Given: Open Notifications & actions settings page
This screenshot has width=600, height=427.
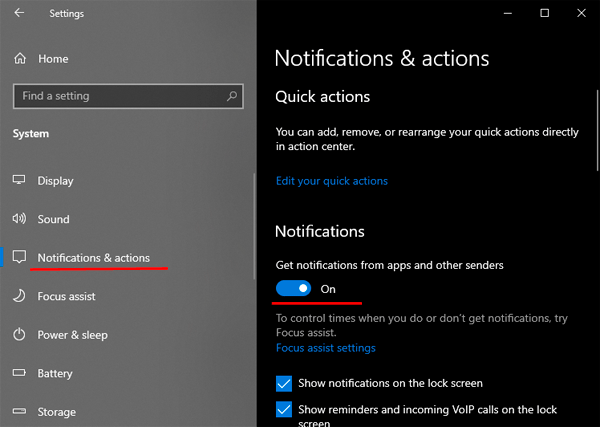Looking at the screenshot, I should (x=93, y=258).
